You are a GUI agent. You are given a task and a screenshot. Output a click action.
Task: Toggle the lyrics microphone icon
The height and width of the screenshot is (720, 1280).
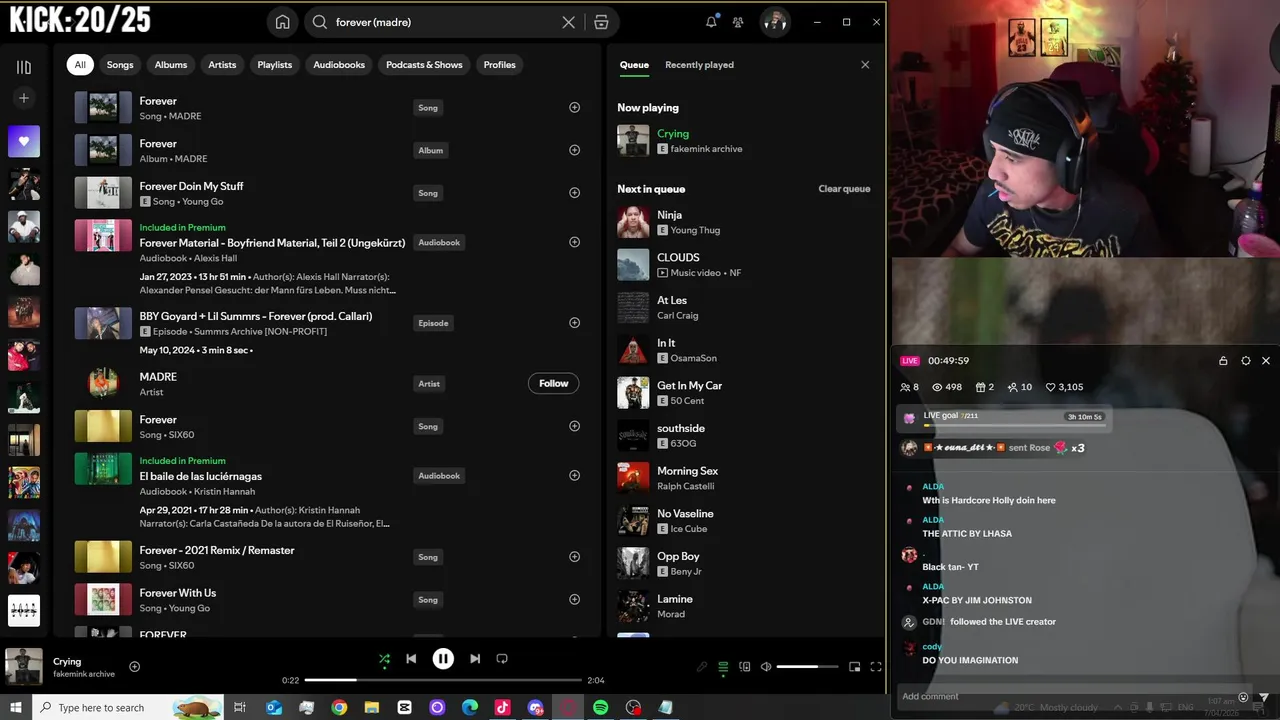point(702,667)
